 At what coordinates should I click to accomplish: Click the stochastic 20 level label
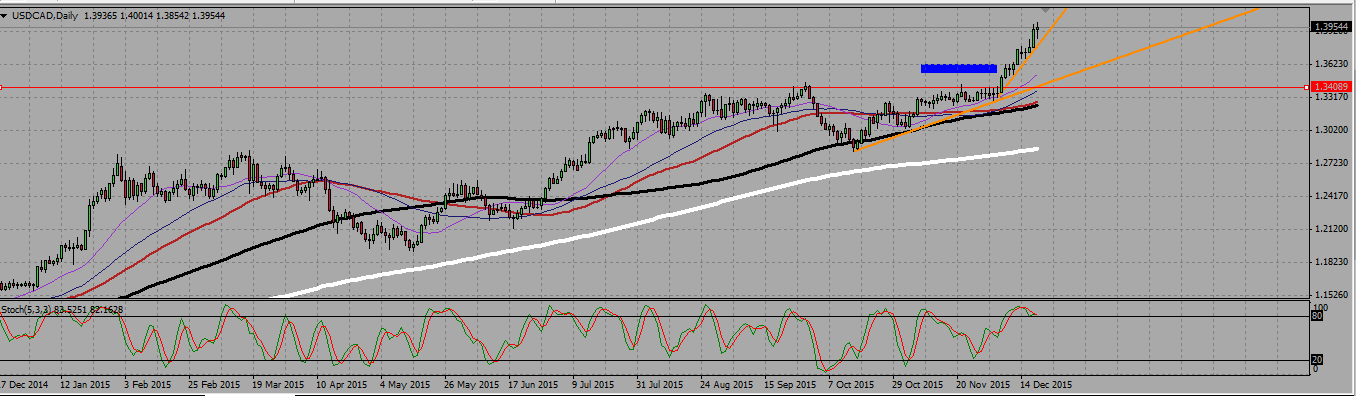pyautogui.click(x=1317, y=360)
